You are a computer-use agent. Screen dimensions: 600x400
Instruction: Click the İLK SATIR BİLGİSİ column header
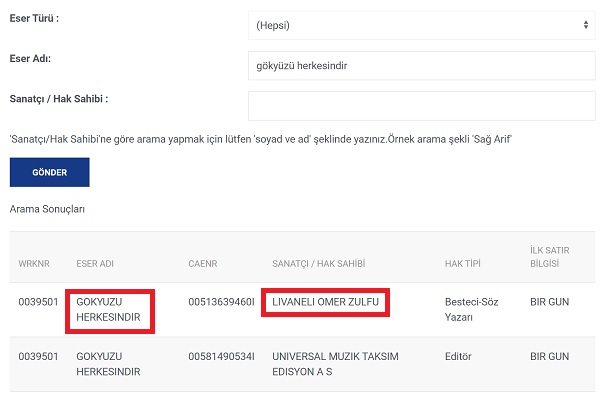coord(550,256)
